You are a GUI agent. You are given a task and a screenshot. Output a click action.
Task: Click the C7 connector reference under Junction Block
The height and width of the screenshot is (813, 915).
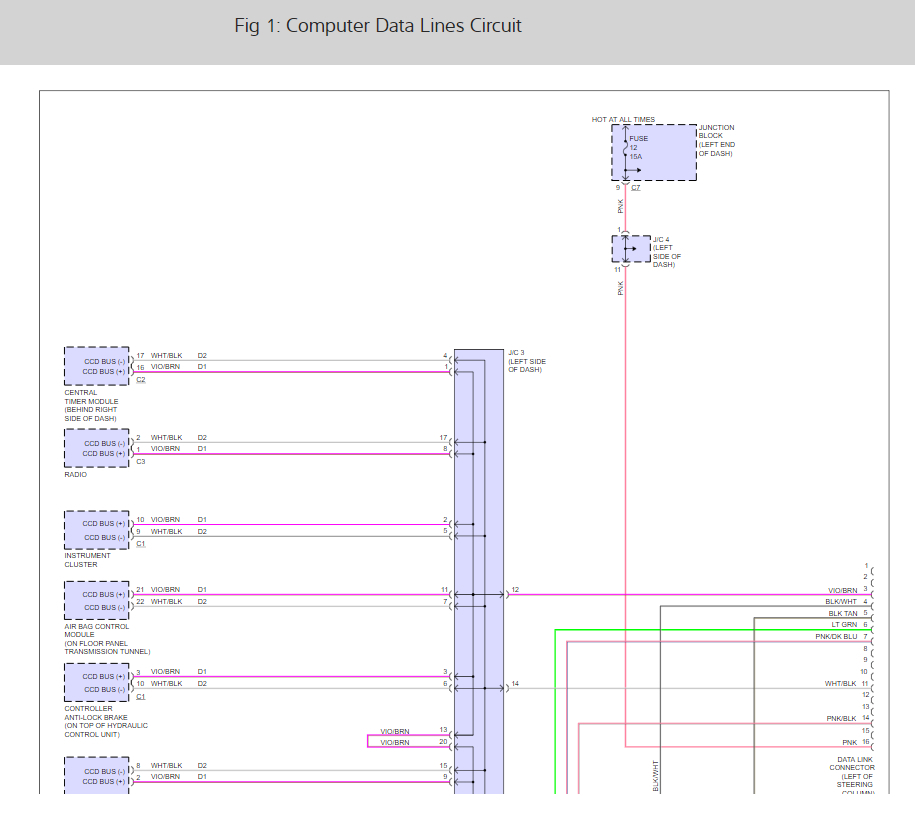pos(636,187)
